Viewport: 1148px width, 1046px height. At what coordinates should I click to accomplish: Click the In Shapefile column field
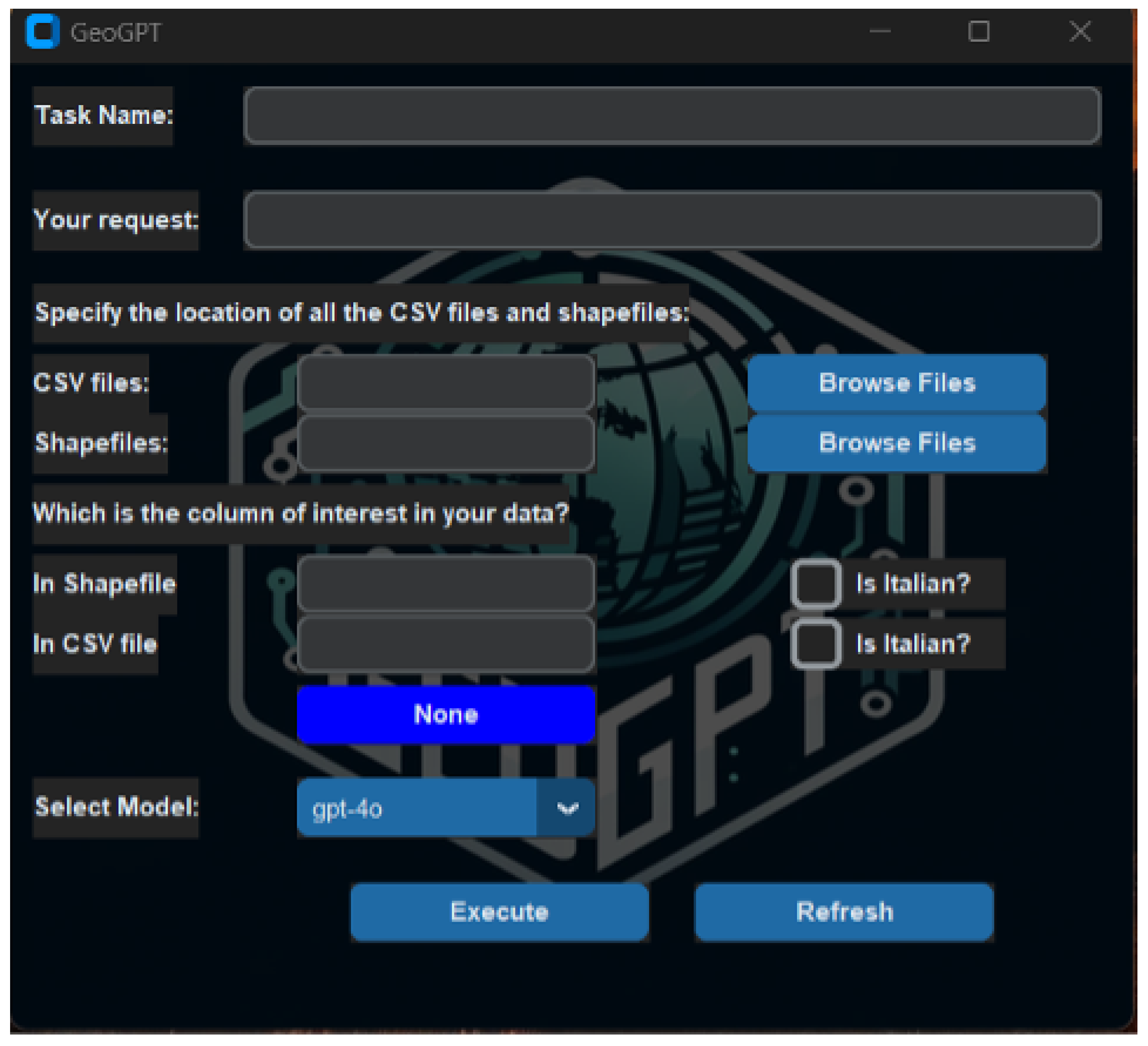(446, 583)
